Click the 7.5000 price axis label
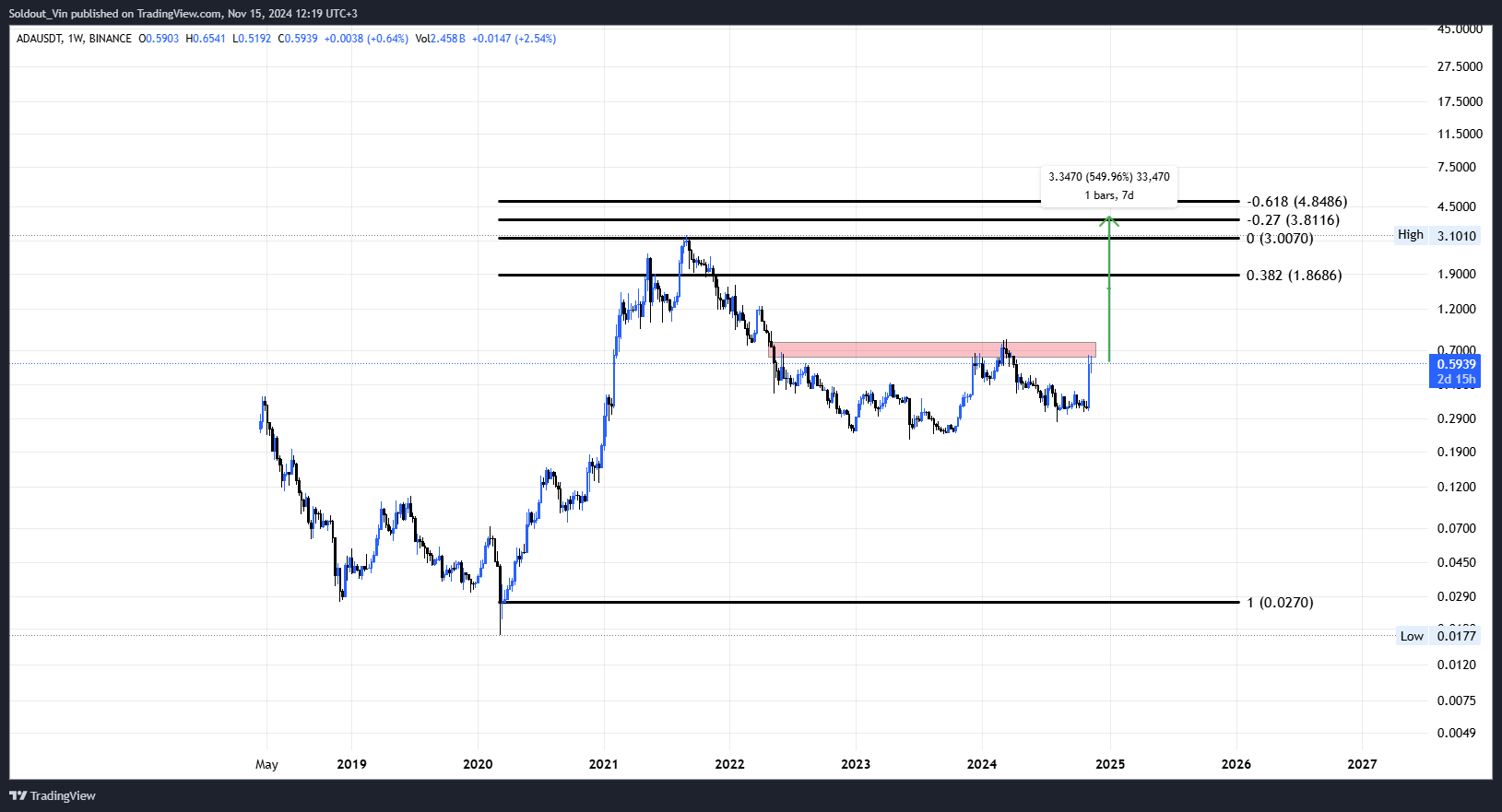The image size is (1502, 812). (1457, 167)
